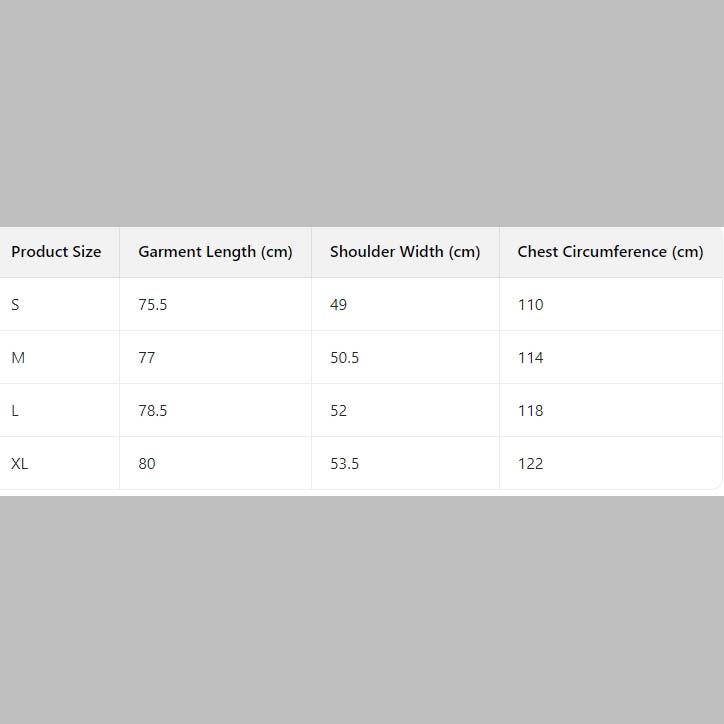Click garment length value 77

pos(147,358)
